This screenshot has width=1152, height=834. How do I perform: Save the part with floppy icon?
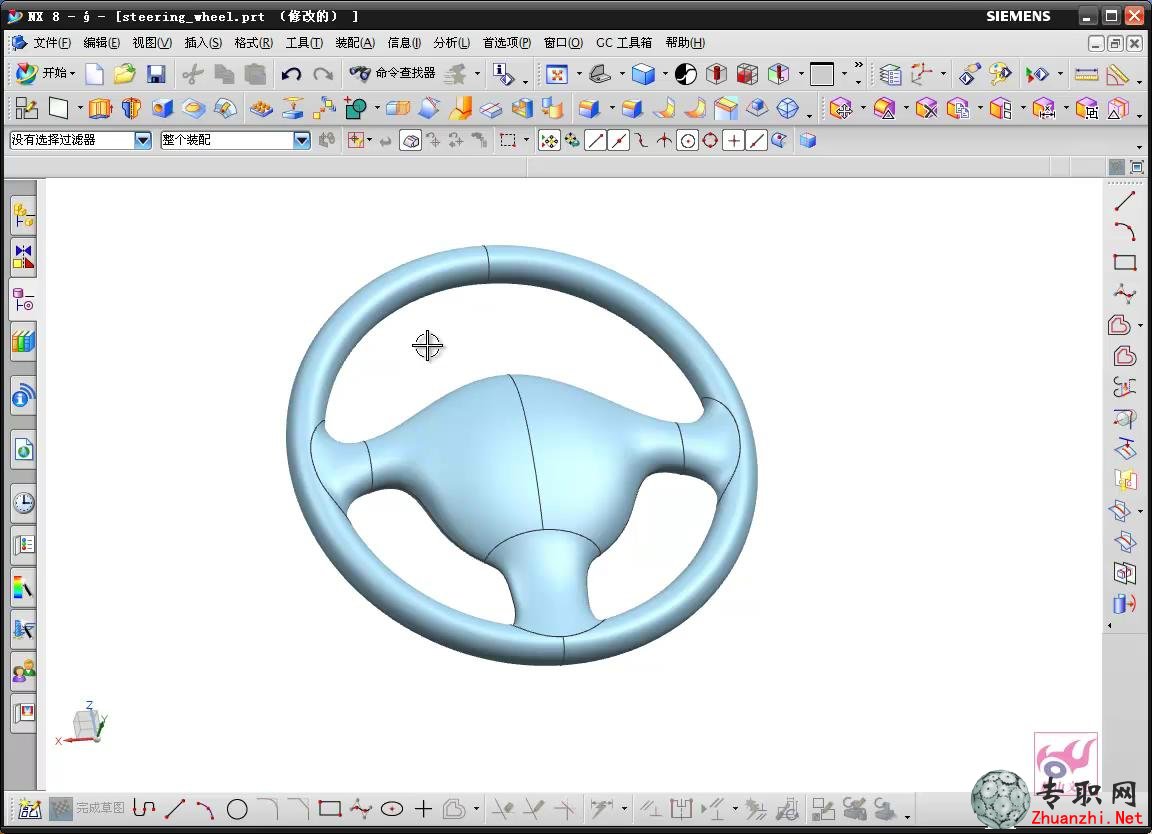(156, 73)
